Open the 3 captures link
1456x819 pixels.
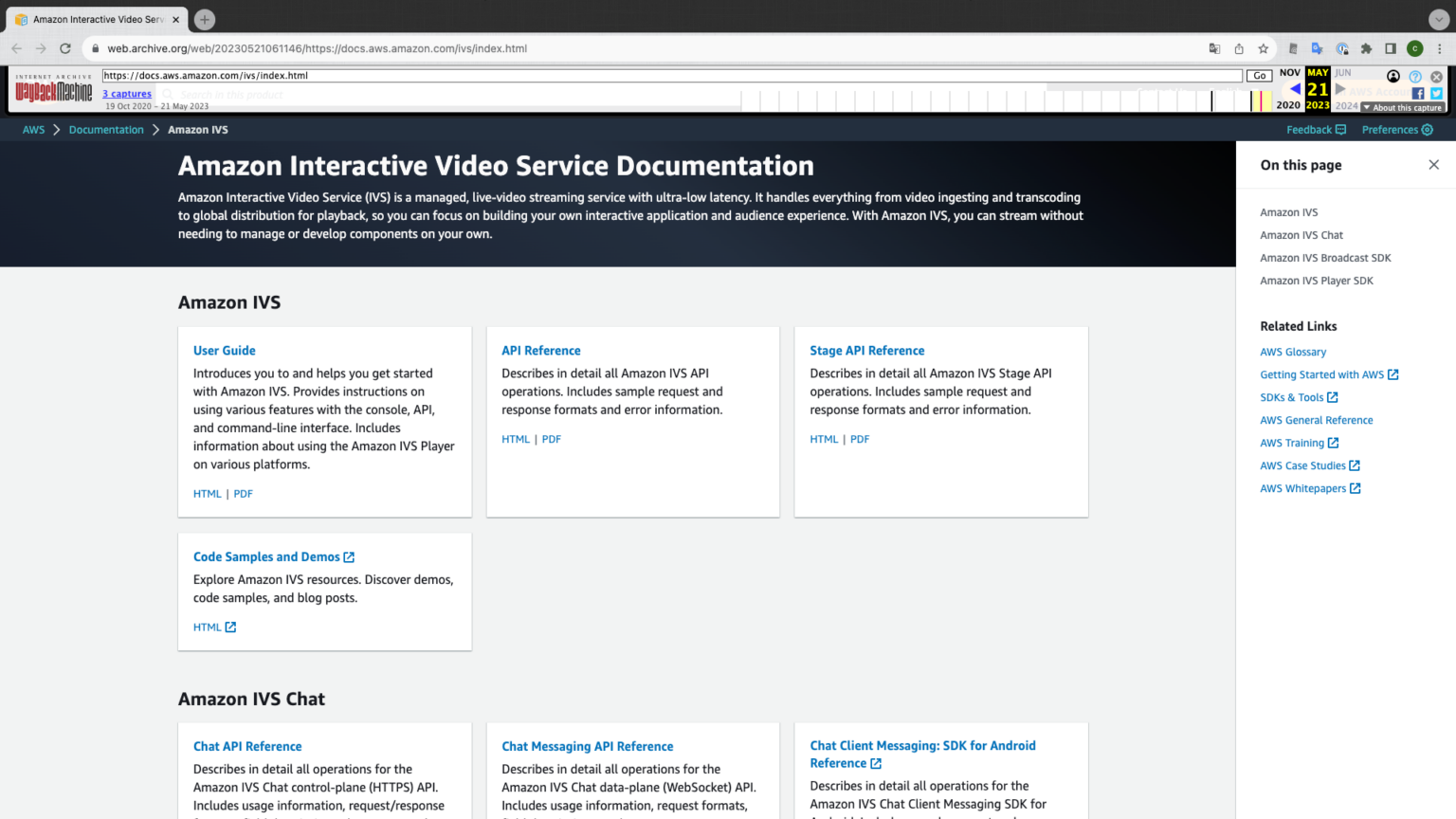point(126,93)
